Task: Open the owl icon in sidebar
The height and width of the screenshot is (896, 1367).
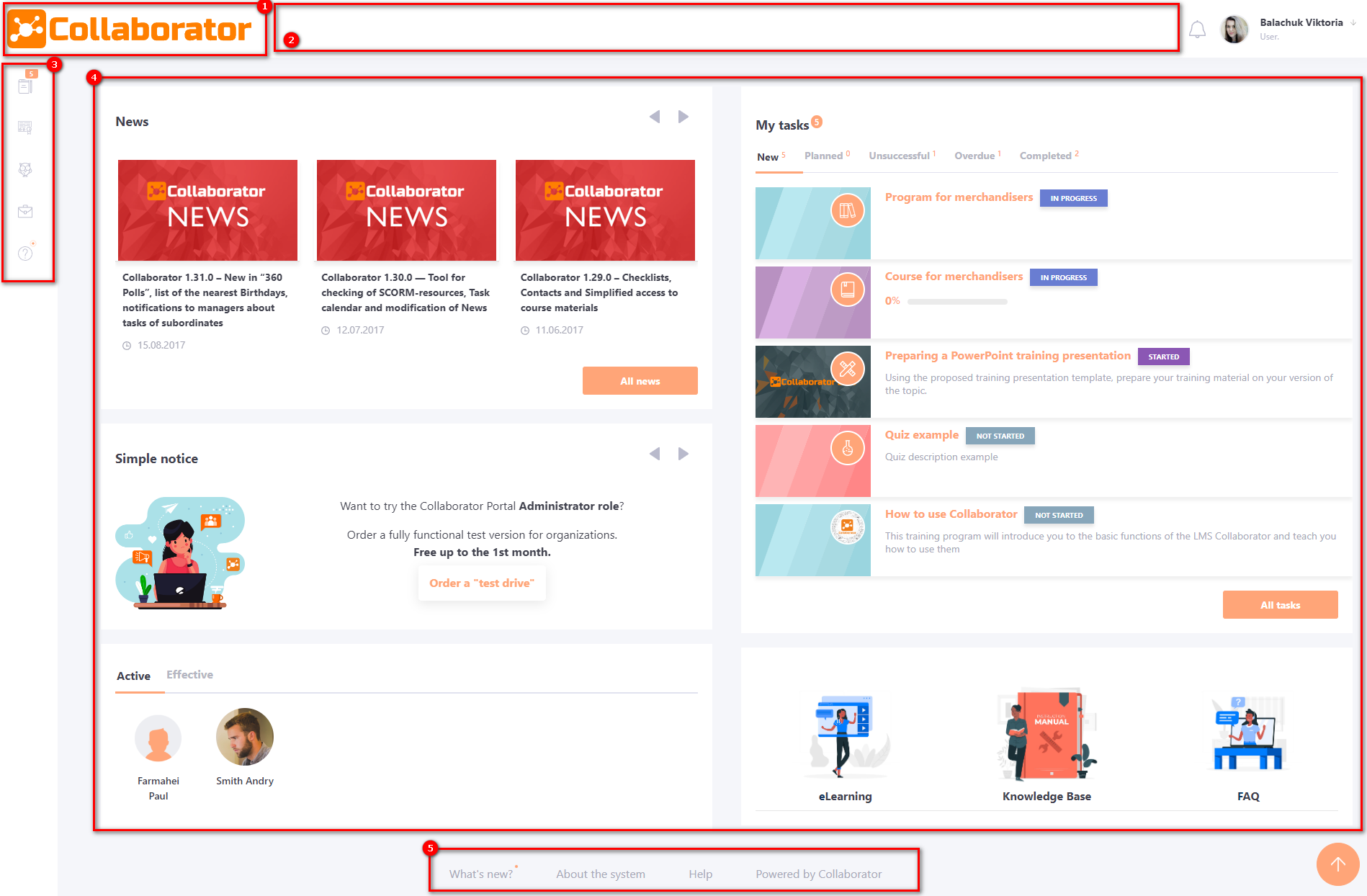Action: click(x=25, y=169)
